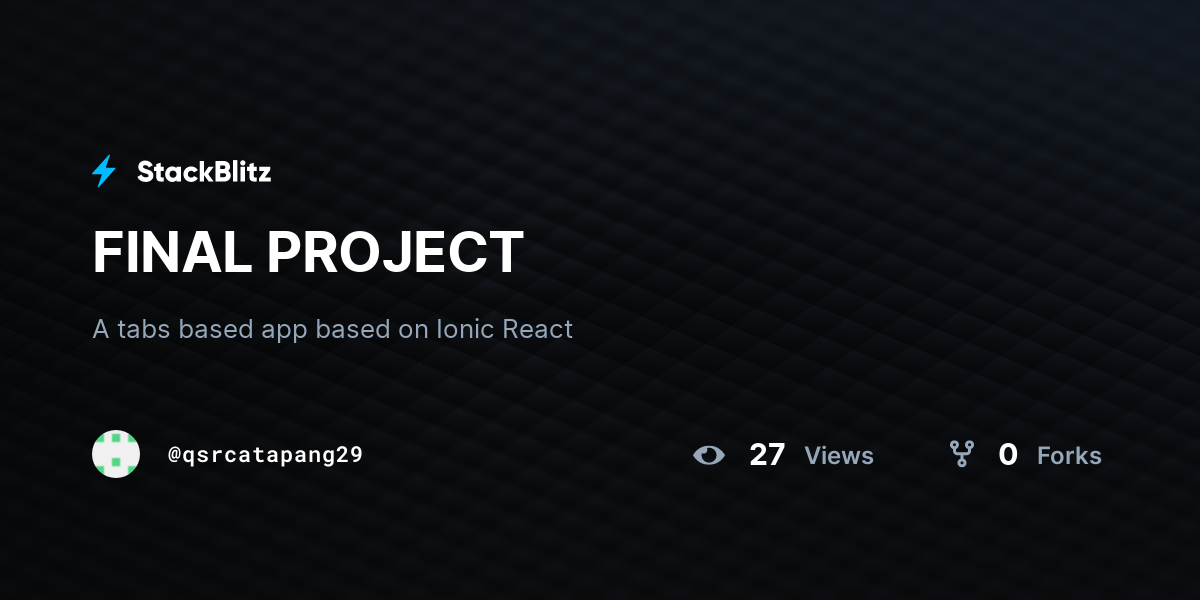1200x600 pixels.
Task: Click the word 'React' in the description
Action: click(537, 329)
